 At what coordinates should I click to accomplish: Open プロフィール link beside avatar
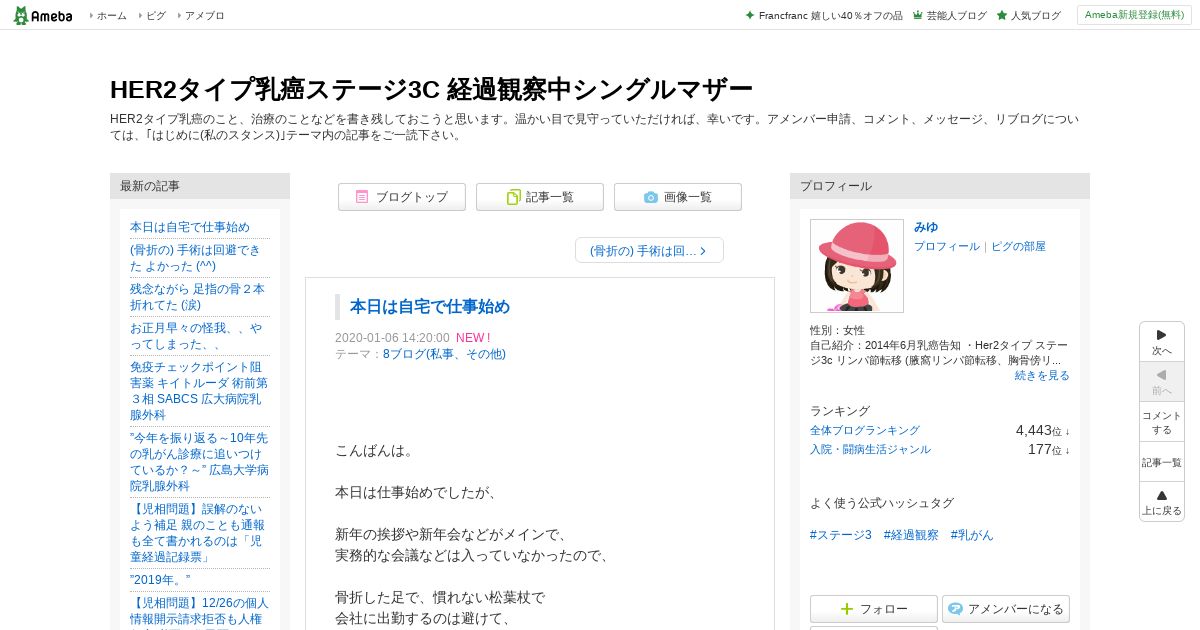pos(947,246)
